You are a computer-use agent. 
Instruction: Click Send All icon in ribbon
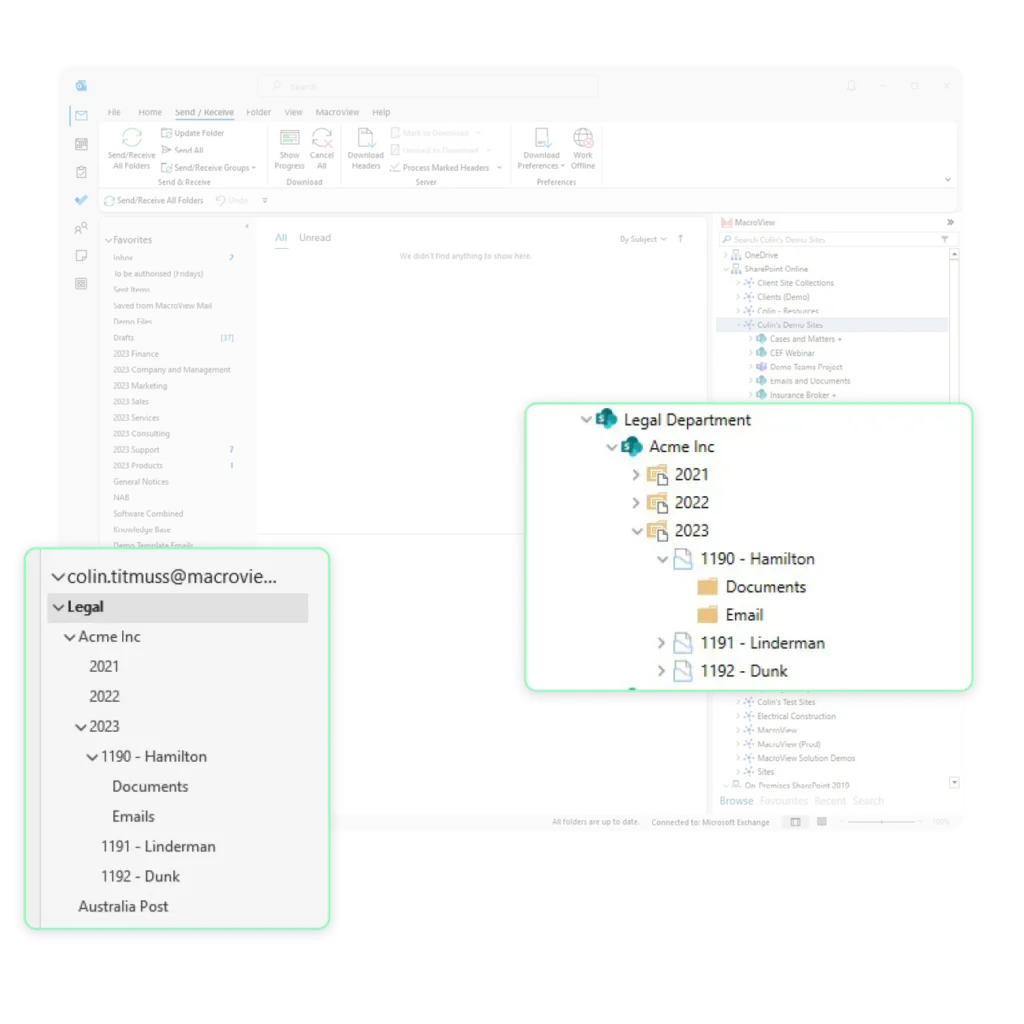167,150
